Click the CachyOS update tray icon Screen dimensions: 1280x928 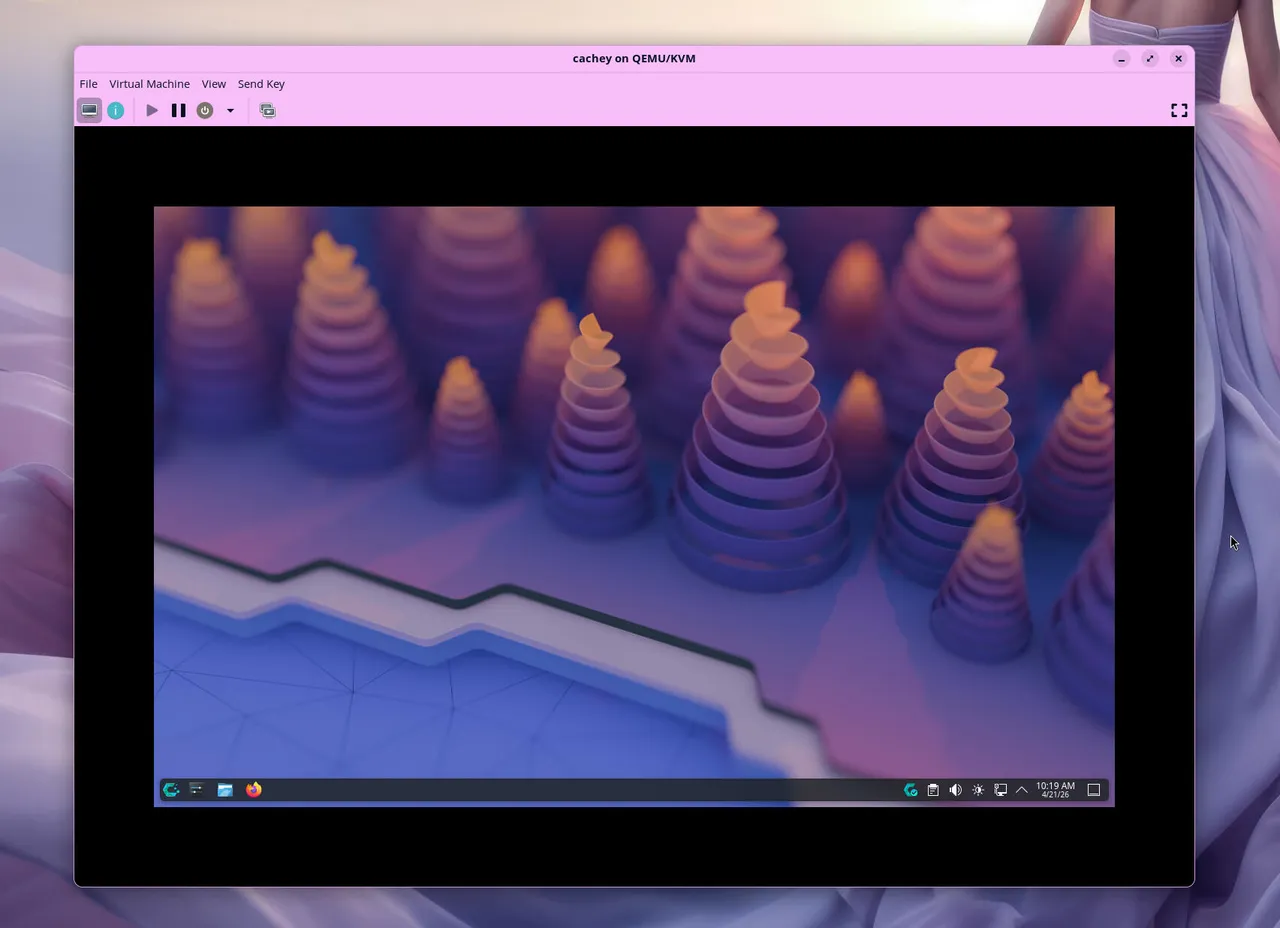(910, 790)
